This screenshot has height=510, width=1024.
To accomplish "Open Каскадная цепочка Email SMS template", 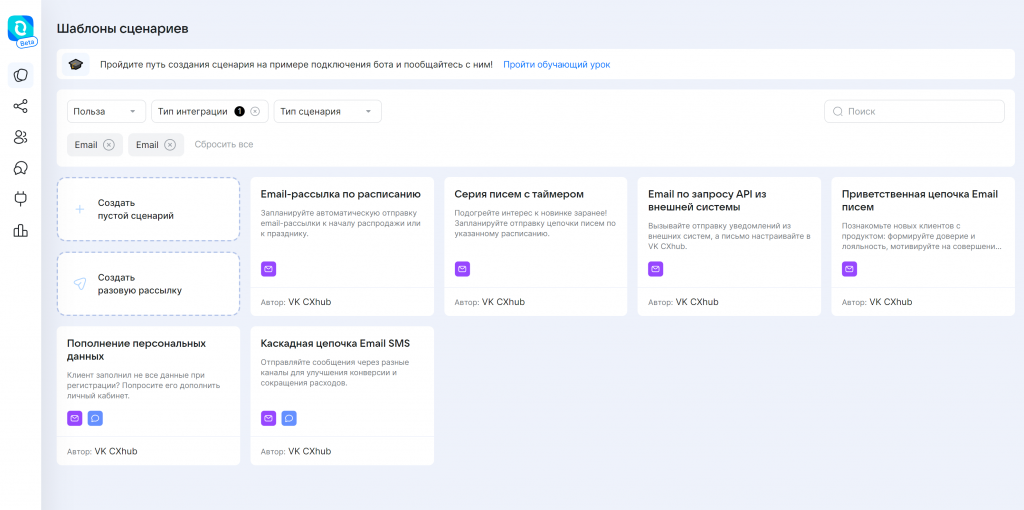I will (342, 396).
